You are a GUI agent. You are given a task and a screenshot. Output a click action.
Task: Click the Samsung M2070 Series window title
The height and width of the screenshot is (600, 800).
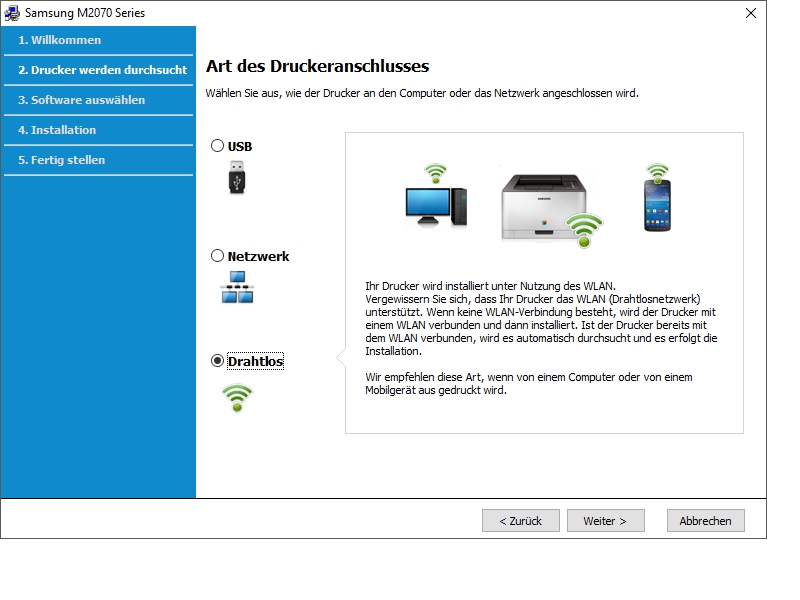pos(85,13)
